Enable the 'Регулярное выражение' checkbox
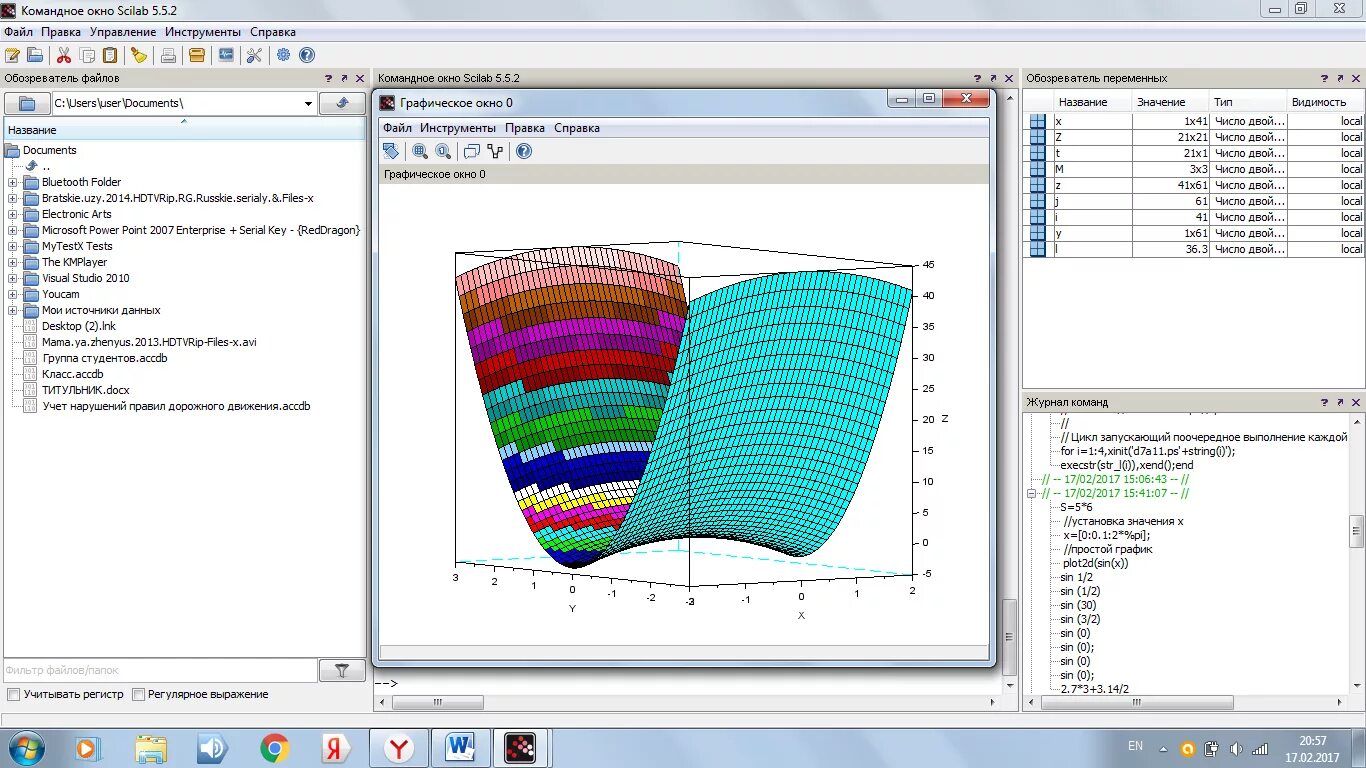Image resolution: width=1366 pixels, height=768 pixels. click(139, 694)
